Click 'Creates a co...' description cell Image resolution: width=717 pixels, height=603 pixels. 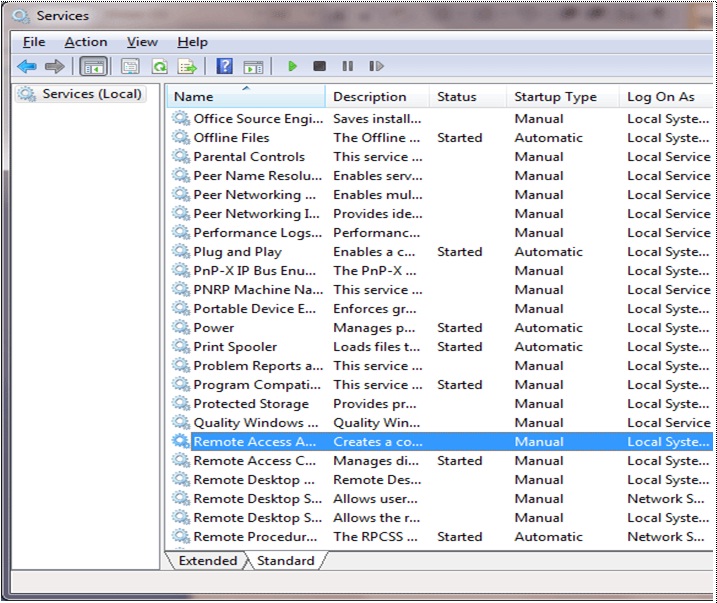(x=378, y=442)
